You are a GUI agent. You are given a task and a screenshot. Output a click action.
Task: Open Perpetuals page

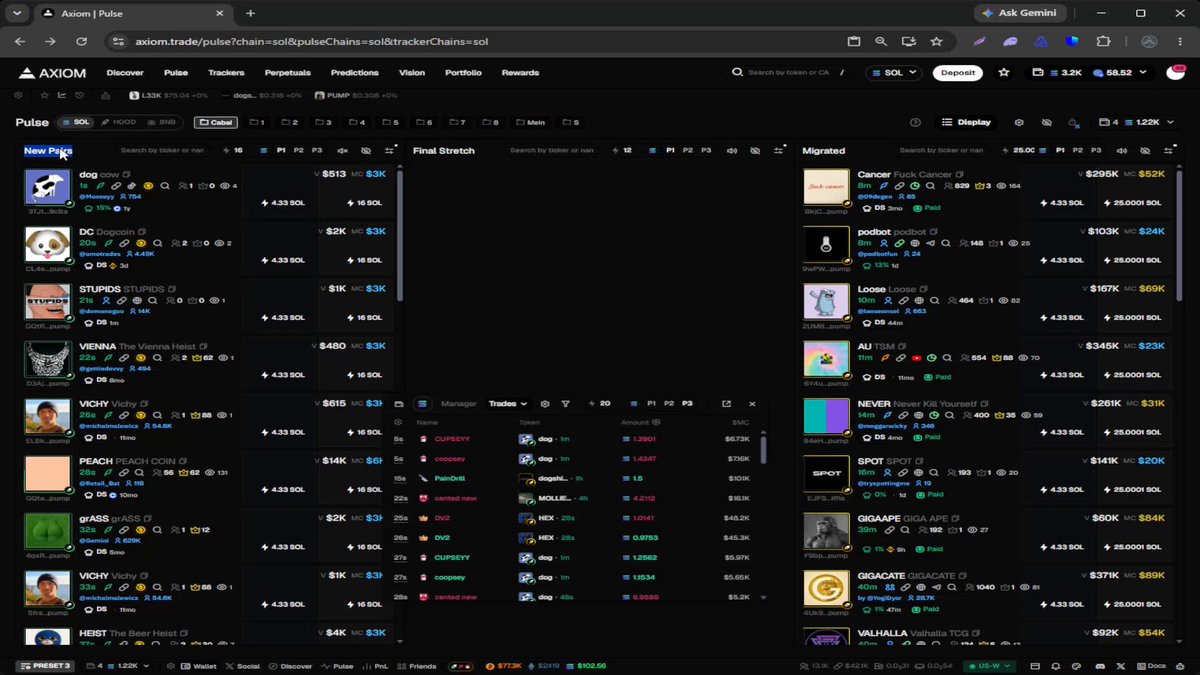click(x=288, y=73)
